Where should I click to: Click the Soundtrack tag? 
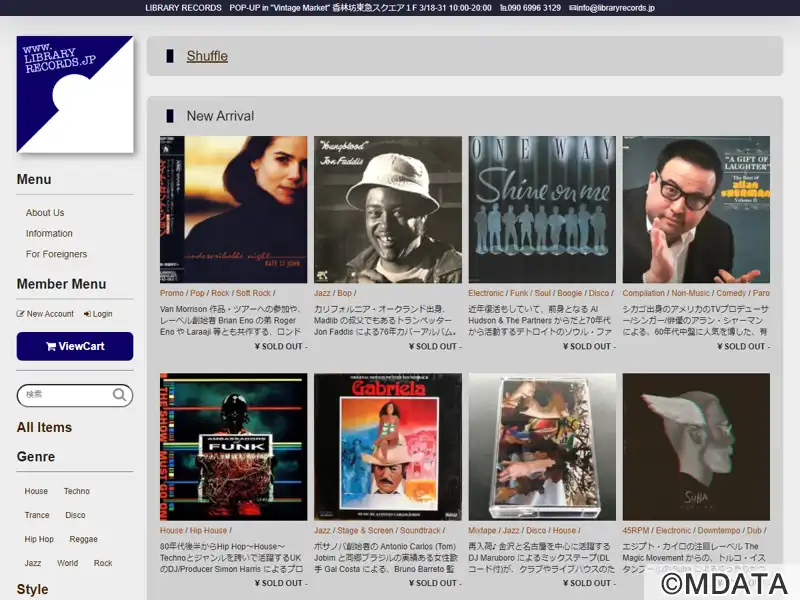pos(420,530)
